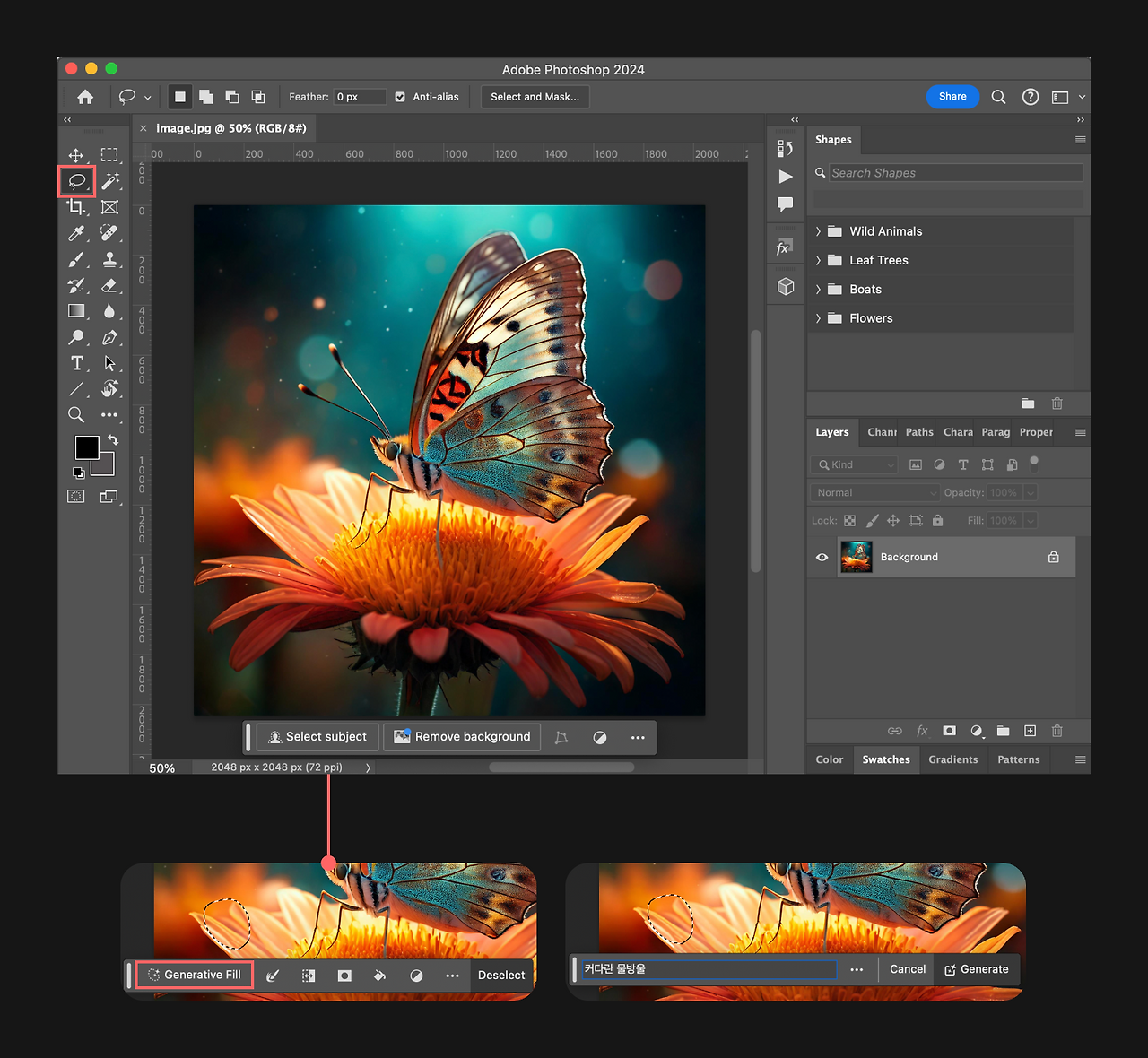1148x1058 pixels.
Task: Select the Lasso tool
Action: coord(76,181)
